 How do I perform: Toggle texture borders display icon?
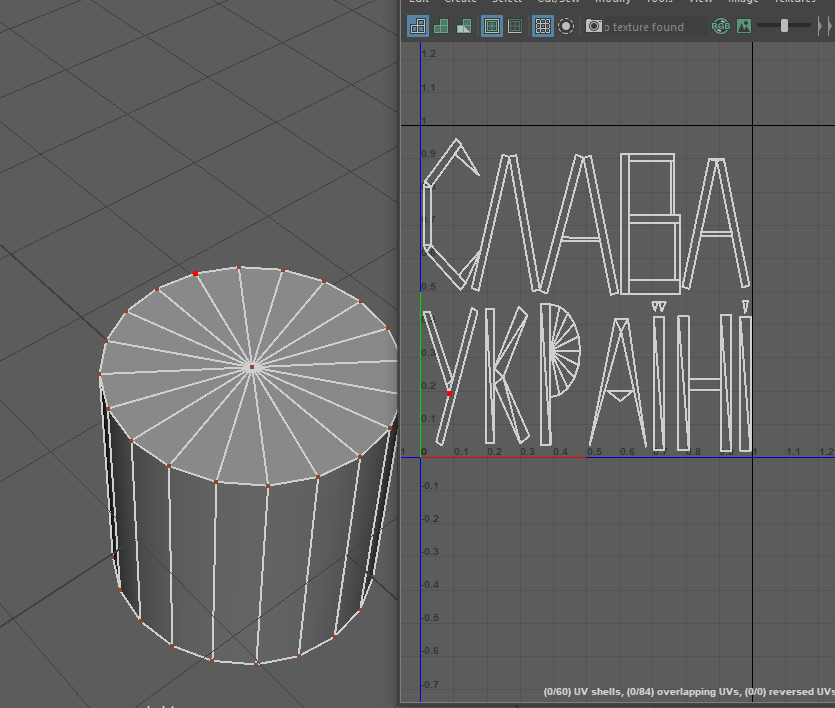[492, 26]
